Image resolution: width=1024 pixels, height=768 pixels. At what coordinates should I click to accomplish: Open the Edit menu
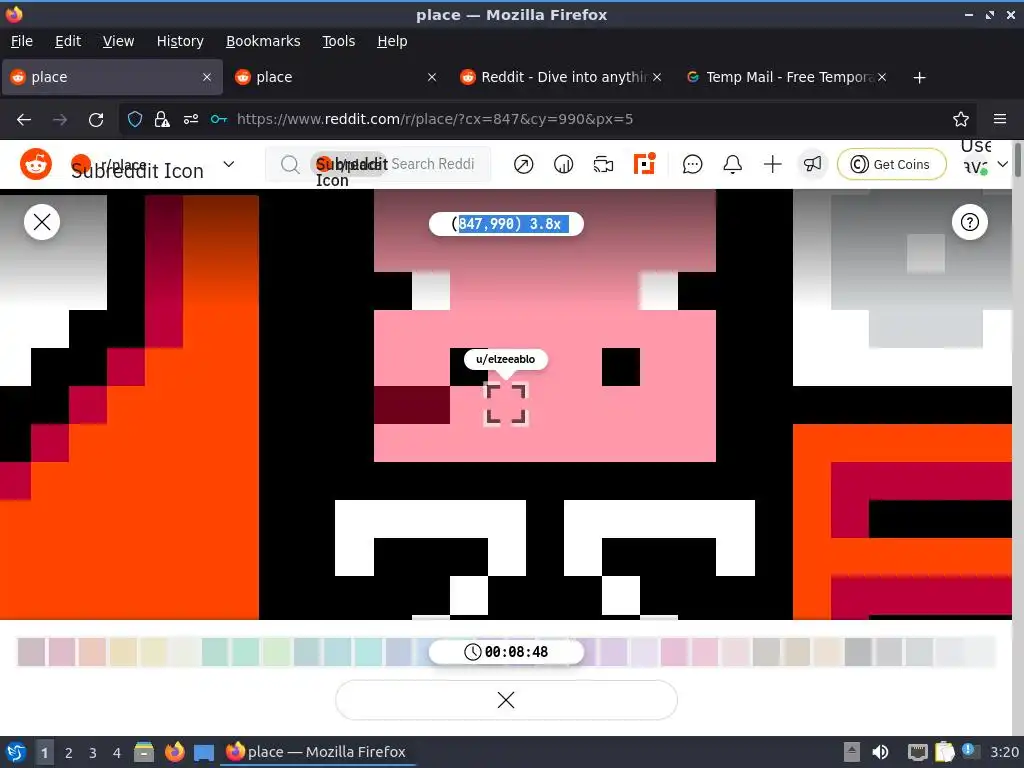click(68, 41)
